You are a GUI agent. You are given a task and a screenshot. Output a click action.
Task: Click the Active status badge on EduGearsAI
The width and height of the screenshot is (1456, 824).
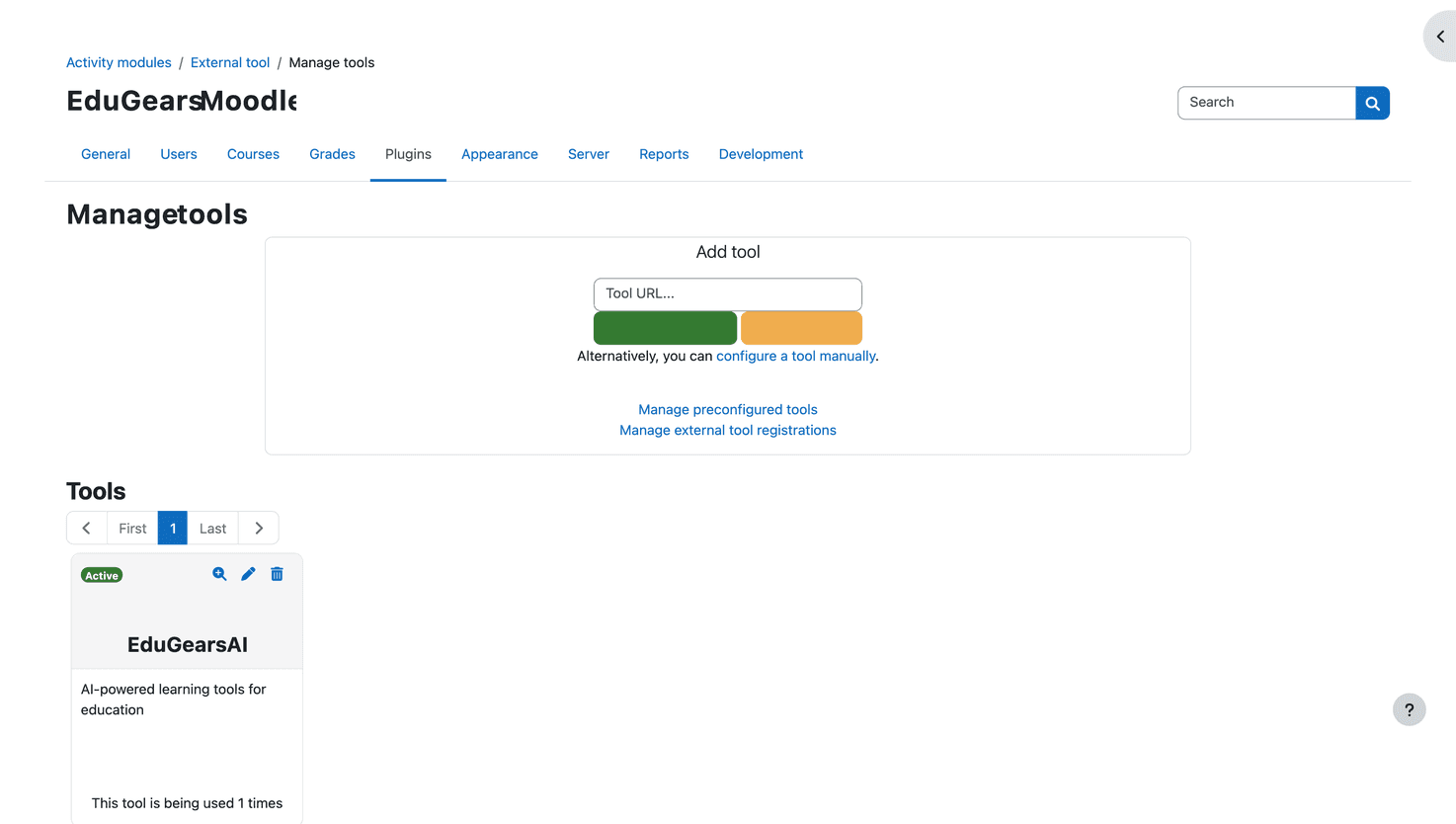tap(101, 574)
